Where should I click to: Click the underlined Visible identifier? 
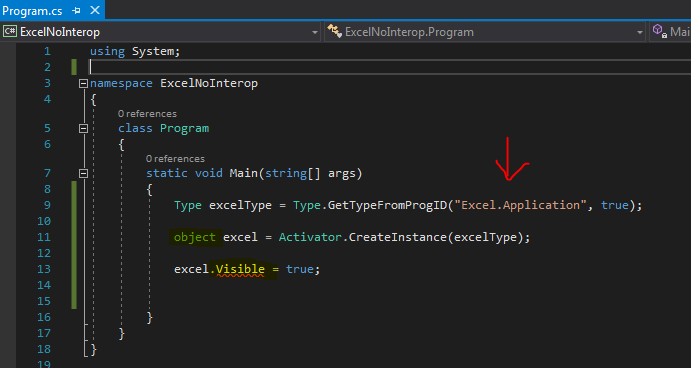click(240, 269)
